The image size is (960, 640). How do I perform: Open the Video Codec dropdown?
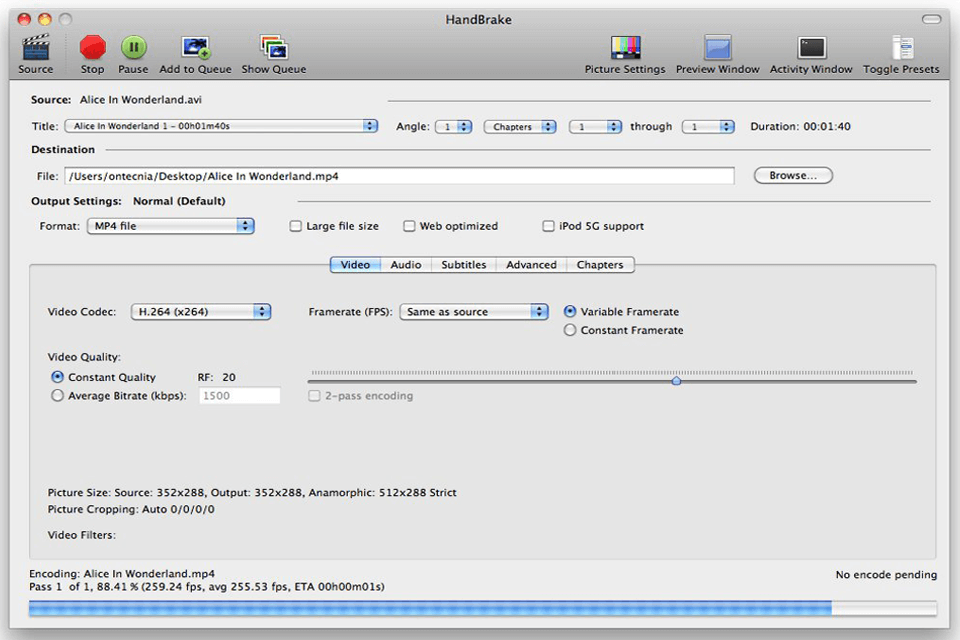click(x=200, y=311)
